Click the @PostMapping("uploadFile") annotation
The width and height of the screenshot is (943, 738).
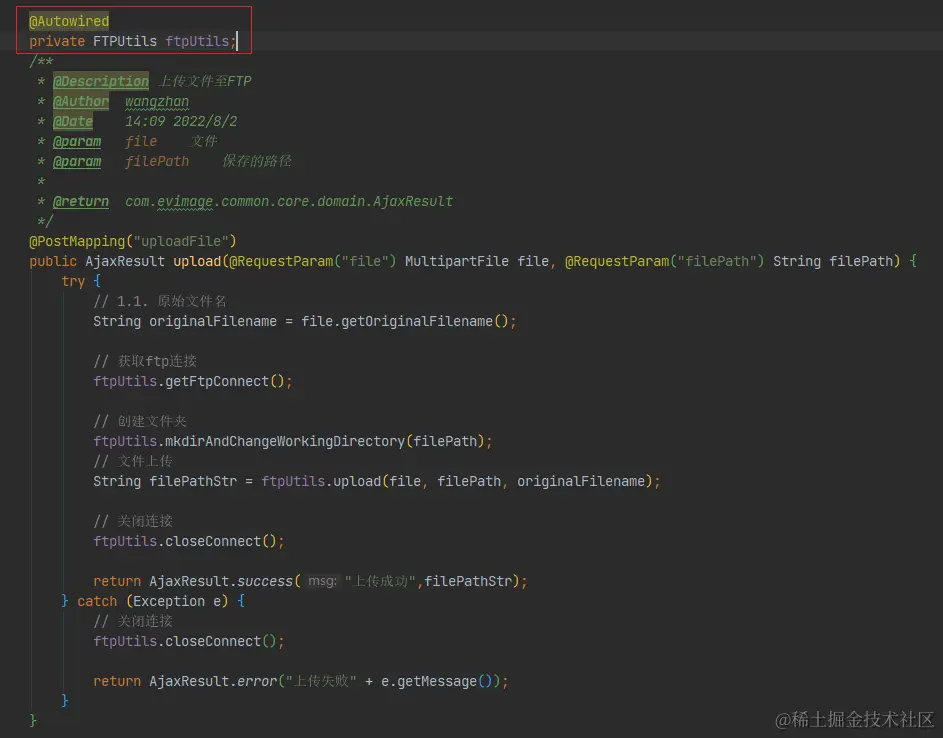[133, 241]
